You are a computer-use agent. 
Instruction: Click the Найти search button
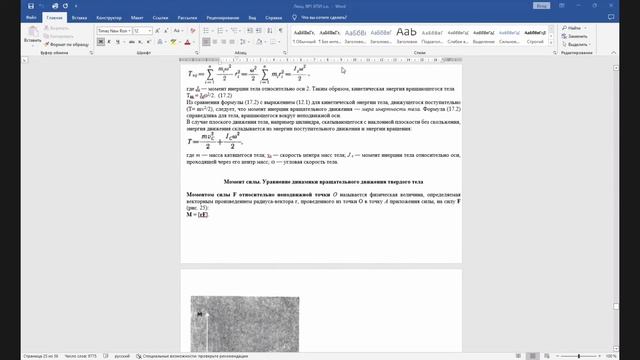571,28
